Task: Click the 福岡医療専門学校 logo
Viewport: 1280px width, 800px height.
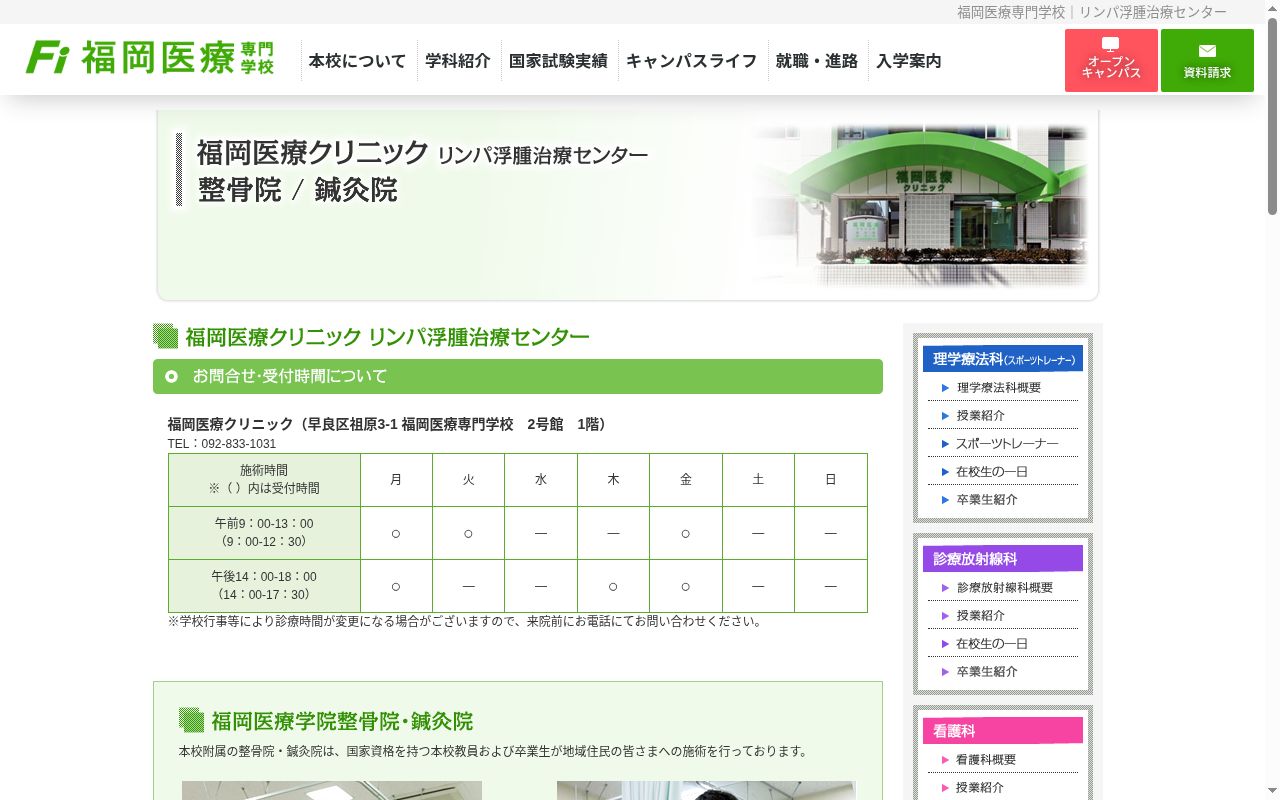Action: pos(150,58)
